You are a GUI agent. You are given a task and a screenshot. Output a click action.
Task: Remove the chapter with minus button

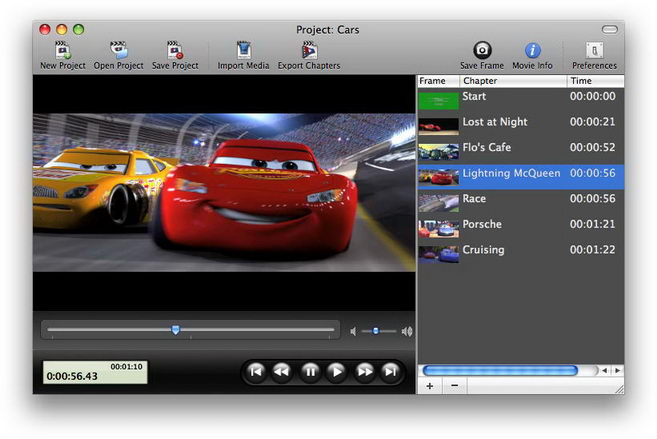[453, 385]
